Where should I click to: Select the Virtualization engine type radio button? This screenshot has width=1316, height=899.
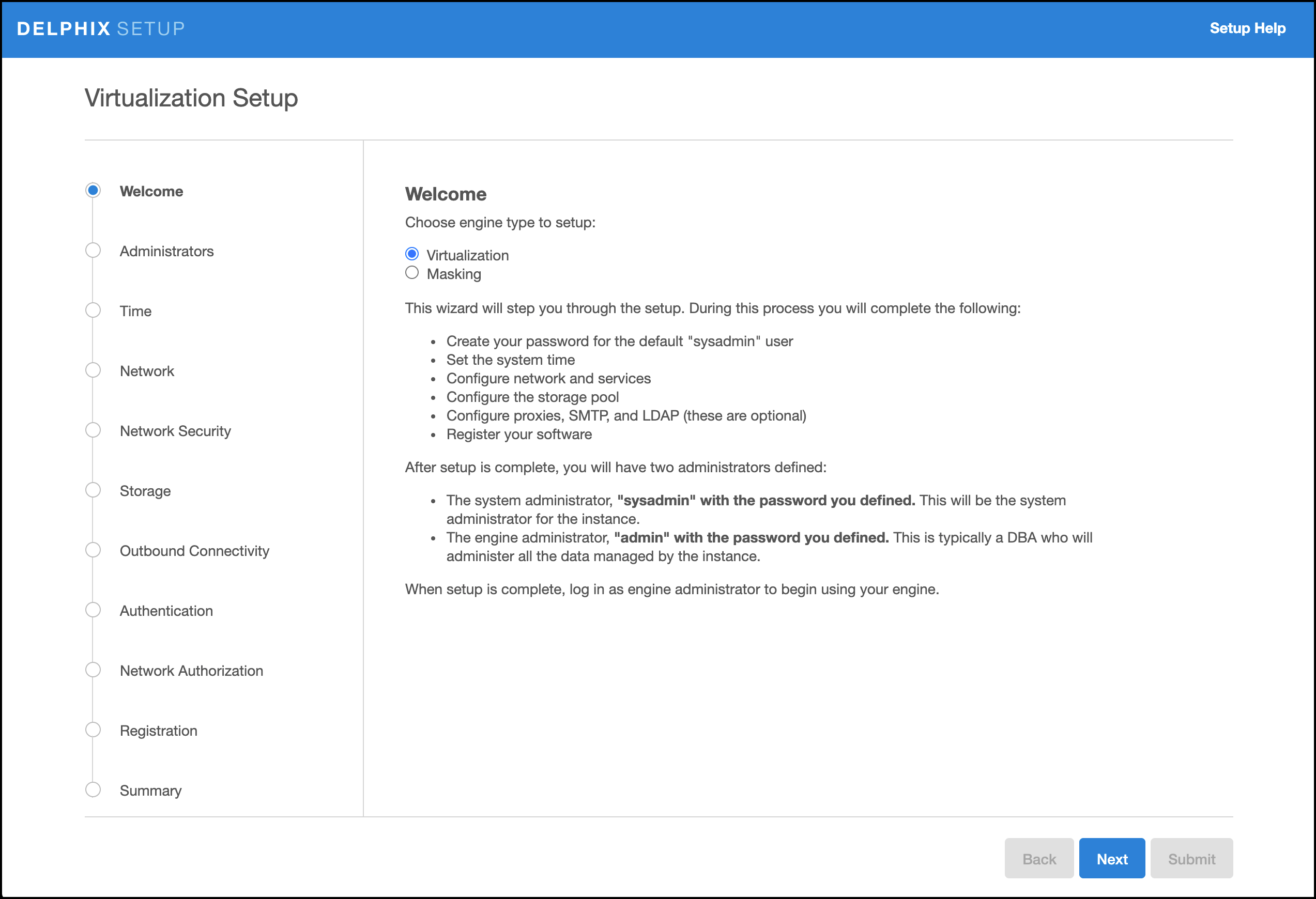411,254
